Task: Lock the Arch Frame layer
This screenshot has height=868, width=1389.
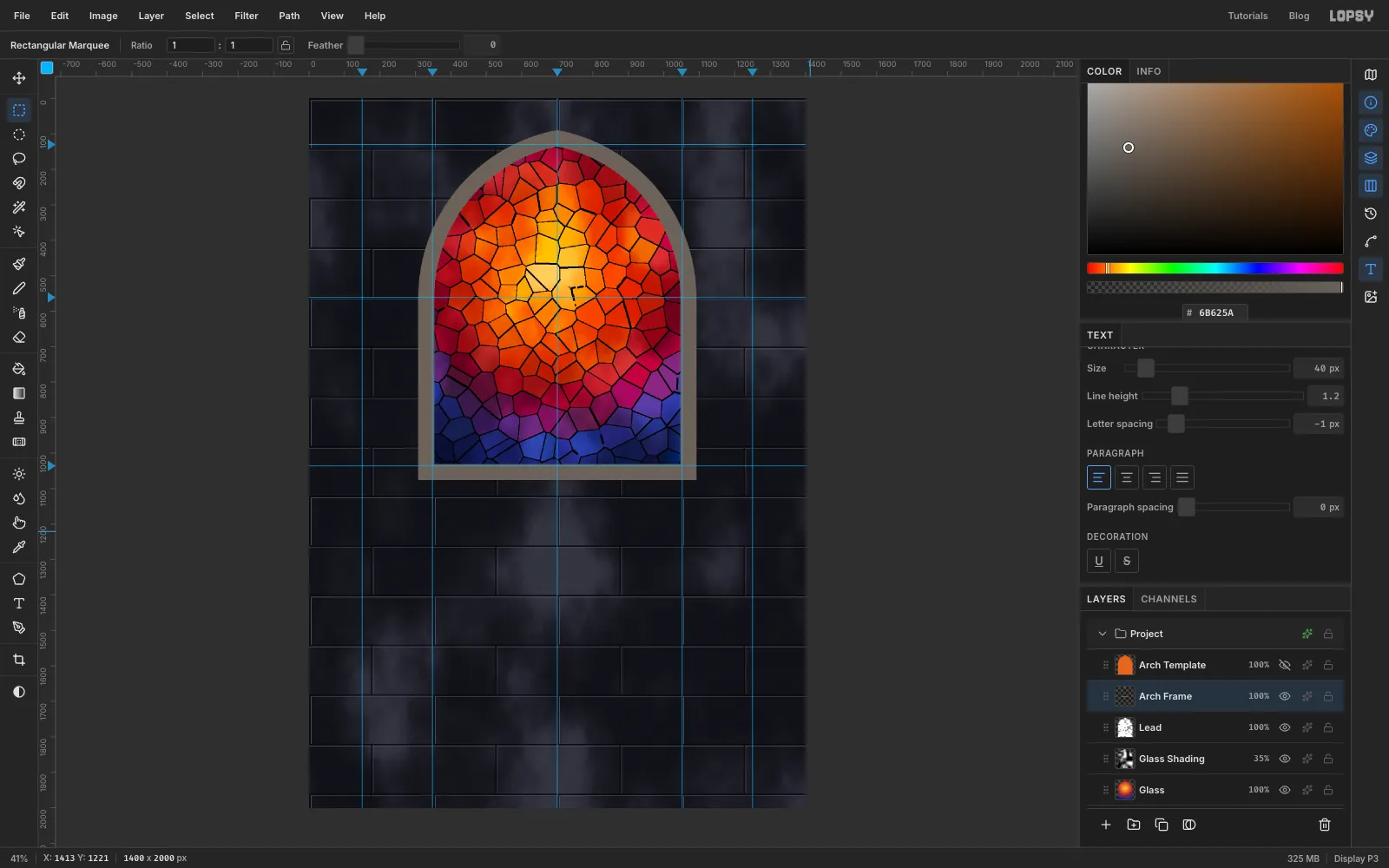Action: pyautogui.click(x=1328, y=696)
